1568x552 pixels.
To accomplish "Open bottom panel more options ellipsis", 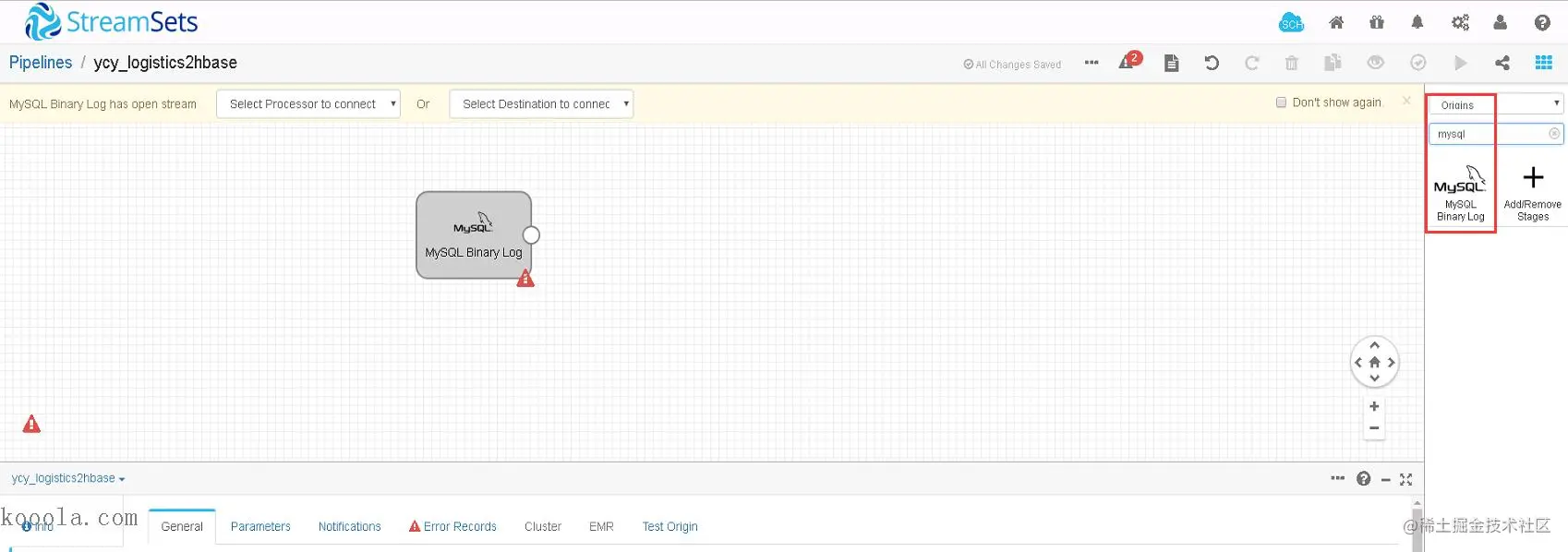I will click(1337, 478).
